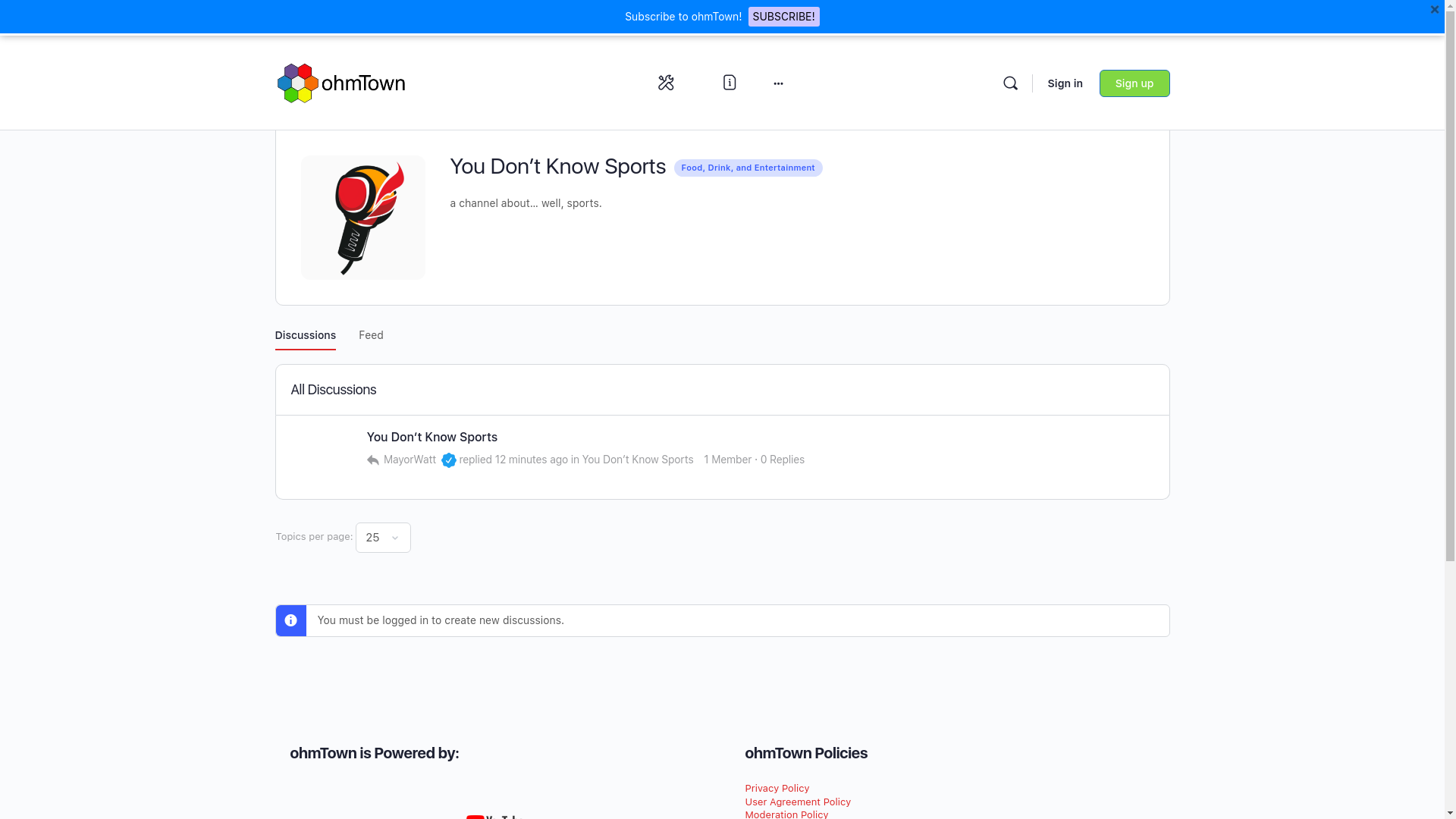Click the 12 minutes ago timestamp
1456x819 pixels.
(x=531, y=460)
